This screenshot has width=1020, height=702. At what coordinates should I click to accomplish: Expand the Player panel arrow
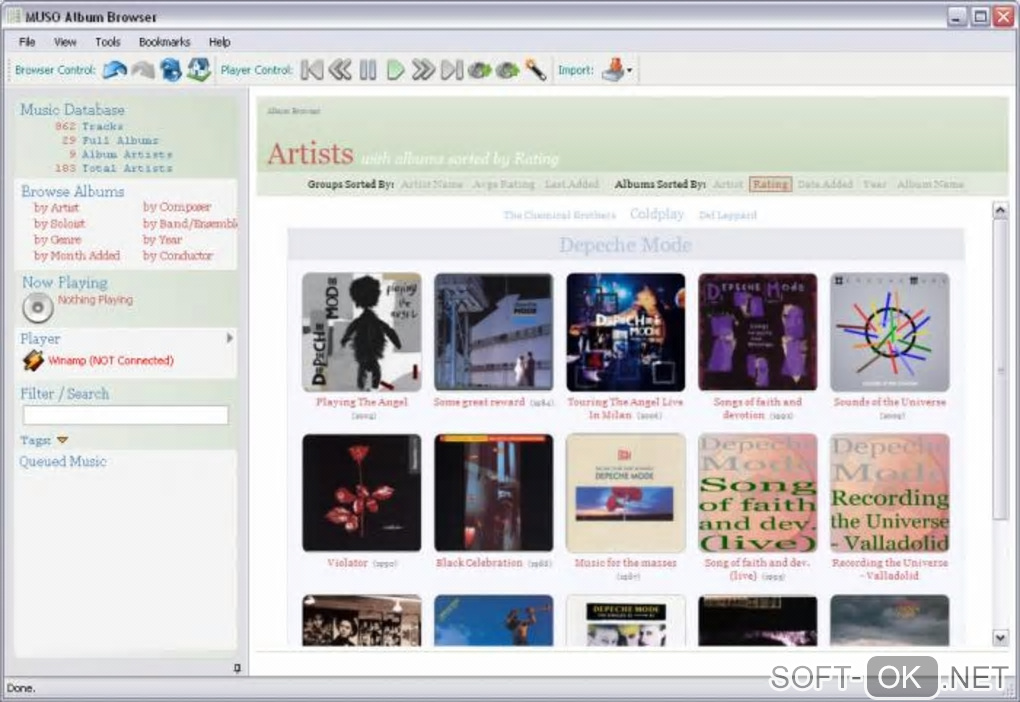point(230,339)
